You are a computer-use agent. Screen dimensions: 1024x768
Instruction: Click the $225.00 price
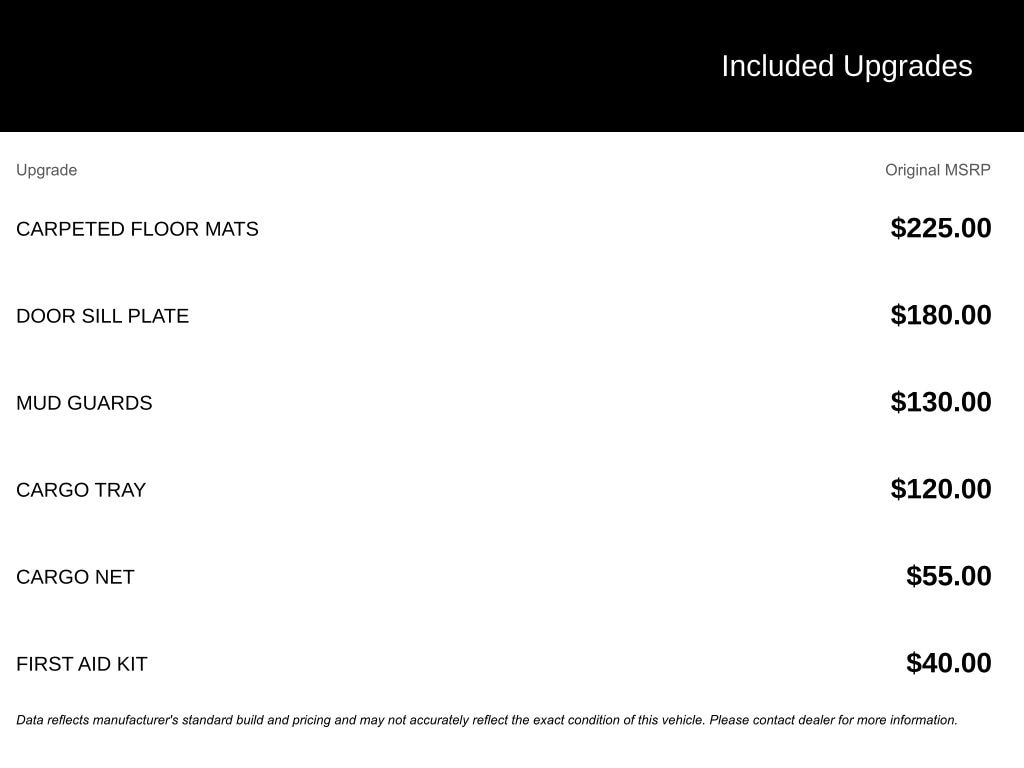click(941, 228)
